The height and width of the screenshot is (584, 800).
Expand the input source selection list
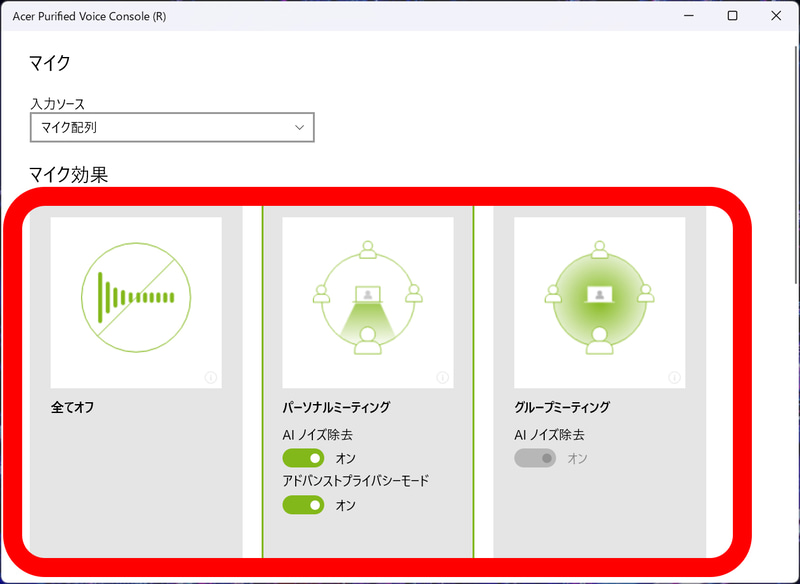pyautogui.click(x=172, y=128)
